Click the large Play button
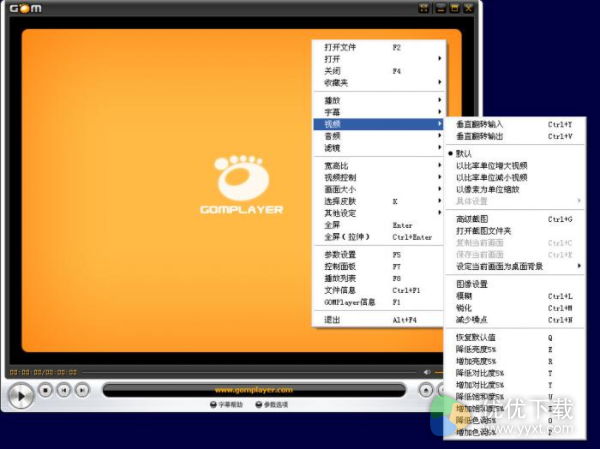This screenshot has width=600, height=450. pos(21,396)
